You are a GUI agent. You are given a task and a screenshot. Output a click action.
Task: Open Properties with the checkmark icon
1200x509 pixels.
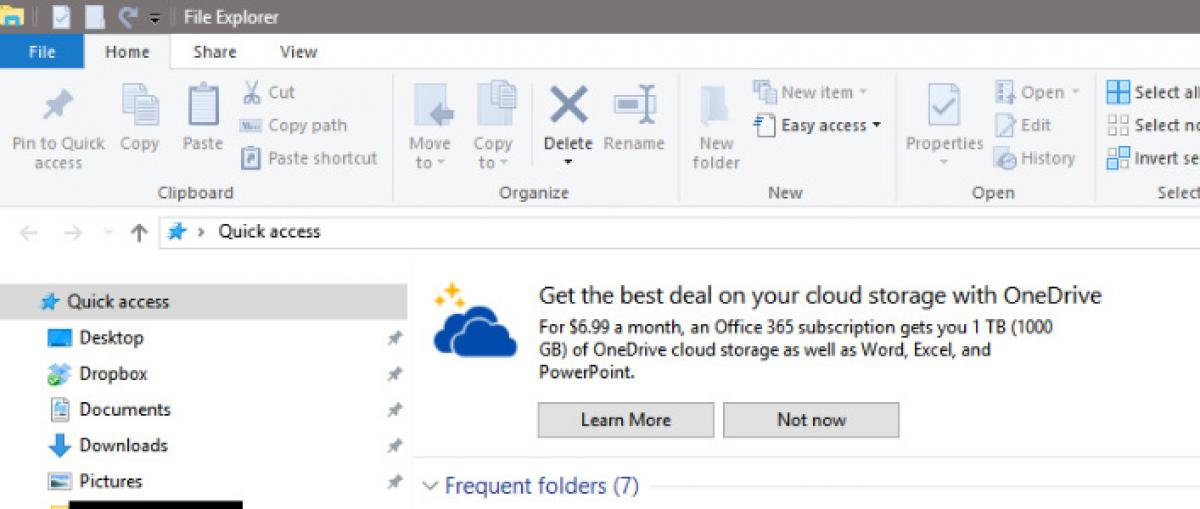[944, 105]
